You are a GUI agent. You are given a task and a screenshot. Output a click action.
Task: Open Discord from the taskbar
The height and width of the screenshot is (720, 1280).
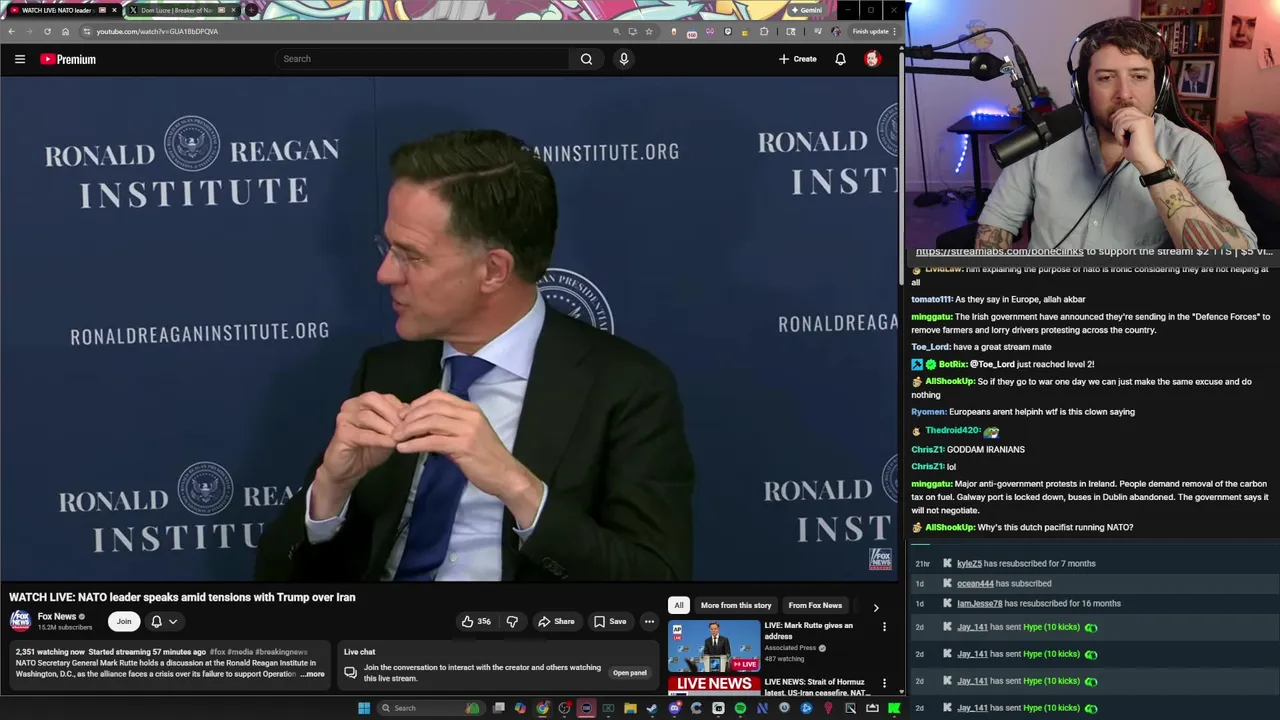674,708
